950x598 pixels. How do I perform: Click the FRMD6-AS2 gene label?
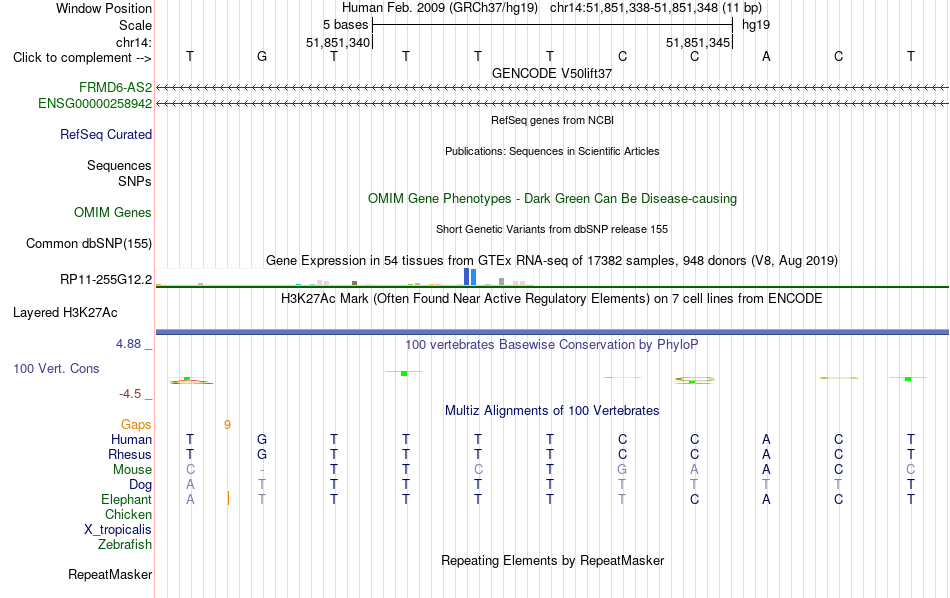(x=115, y=87)
